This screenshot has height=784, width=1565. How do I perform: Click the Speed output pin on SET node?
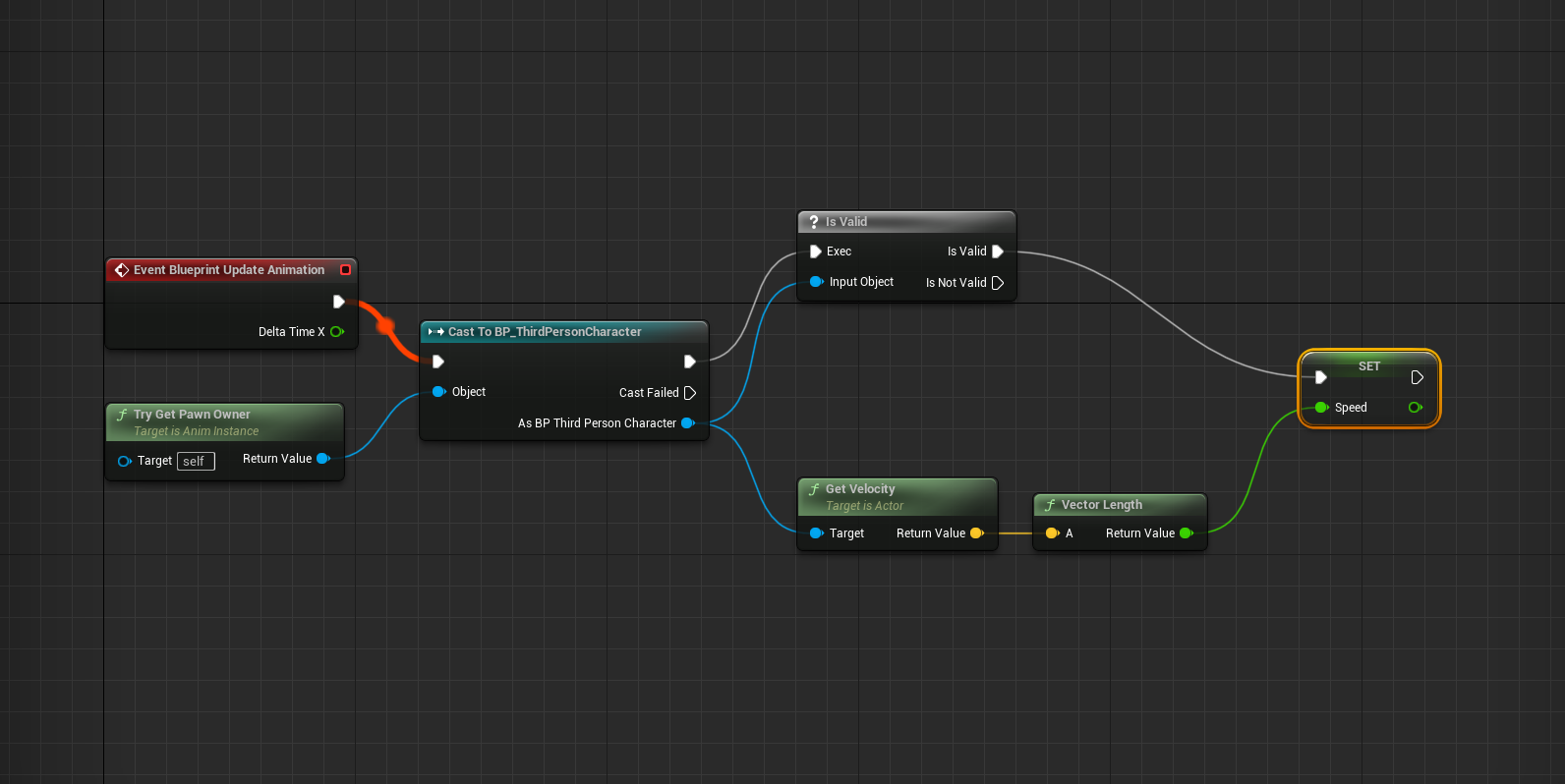[x=1416, y=408]
